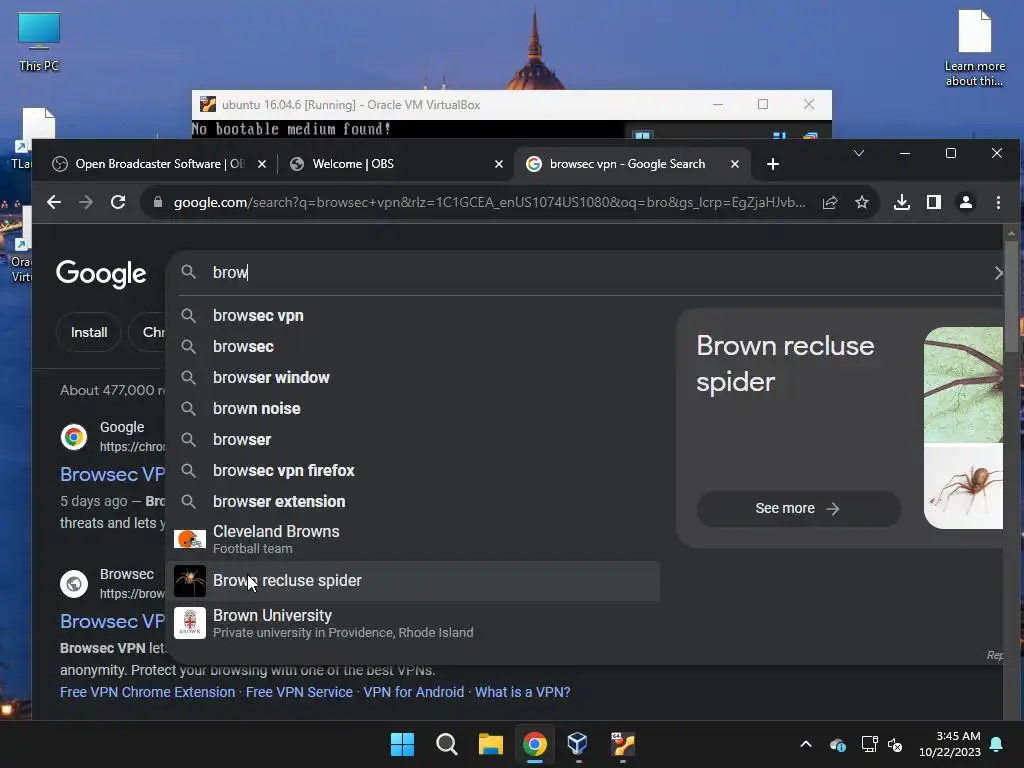
Task: Go back with Chrome's back arrow
Action: click(54, 202)
